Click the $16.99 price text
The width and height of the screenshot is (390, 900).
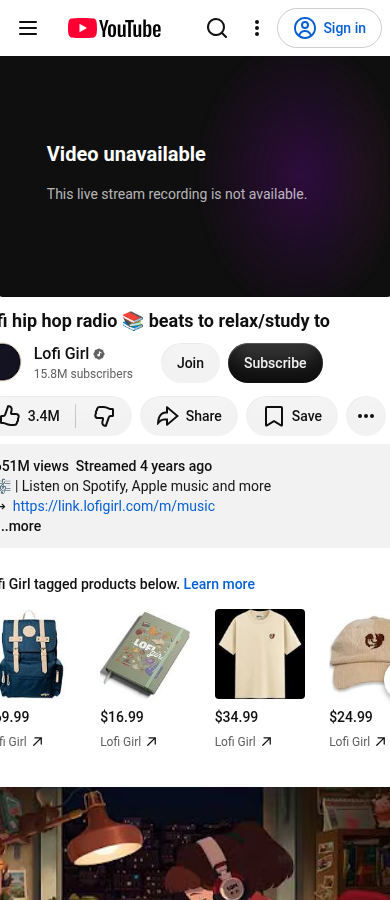(122, 717)
